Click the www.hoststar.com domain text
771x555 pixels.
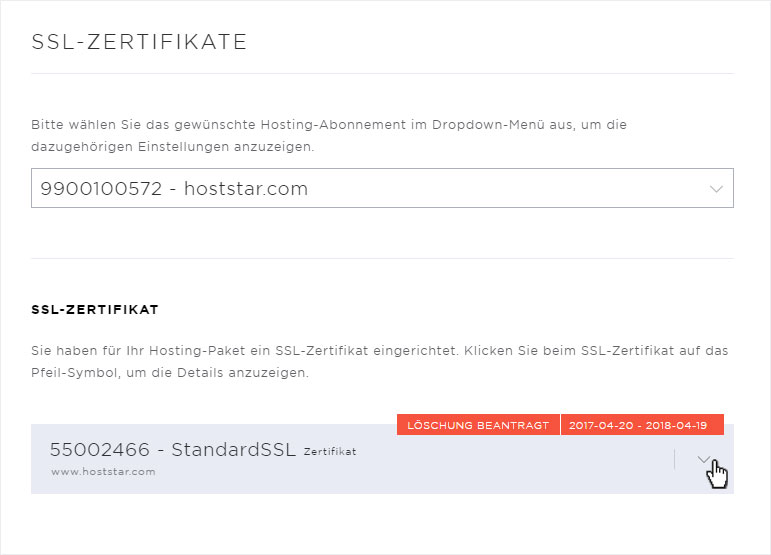[103, 472]
